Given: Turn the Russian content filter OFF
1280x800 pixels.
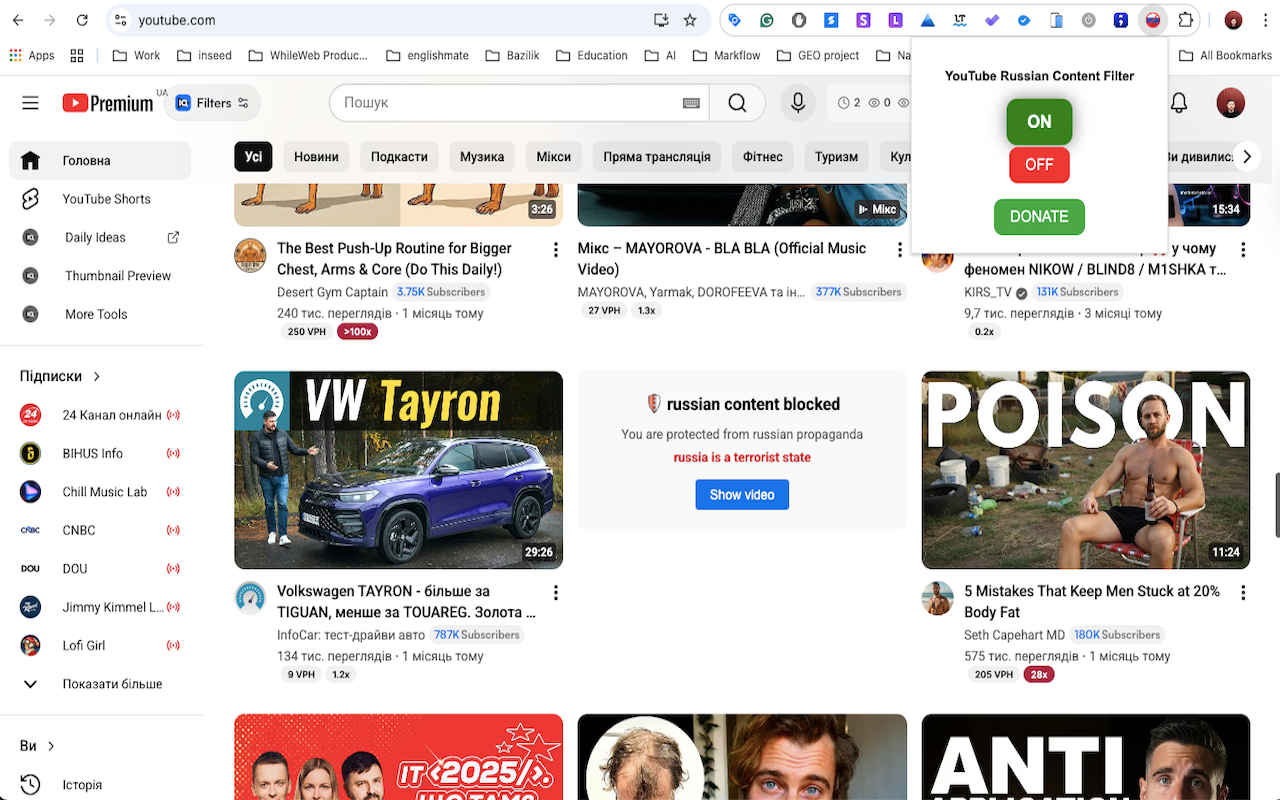Looking at the screenshot, I should [1039, 165].
